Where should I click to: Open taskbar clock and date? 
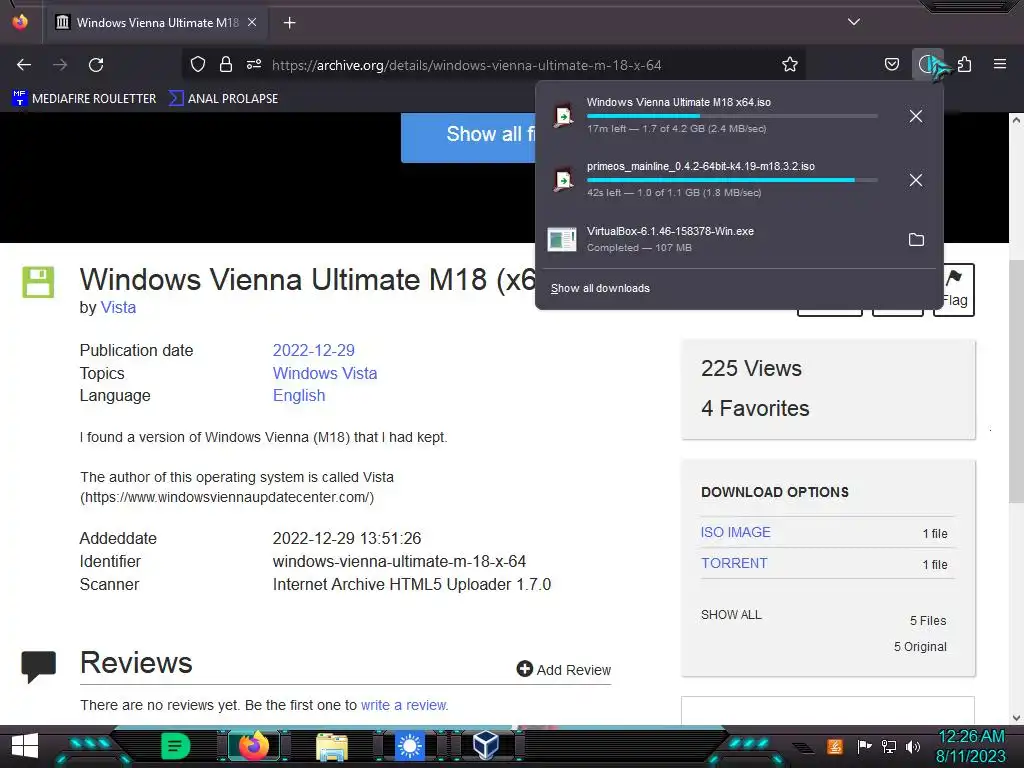tap(972, 746)
